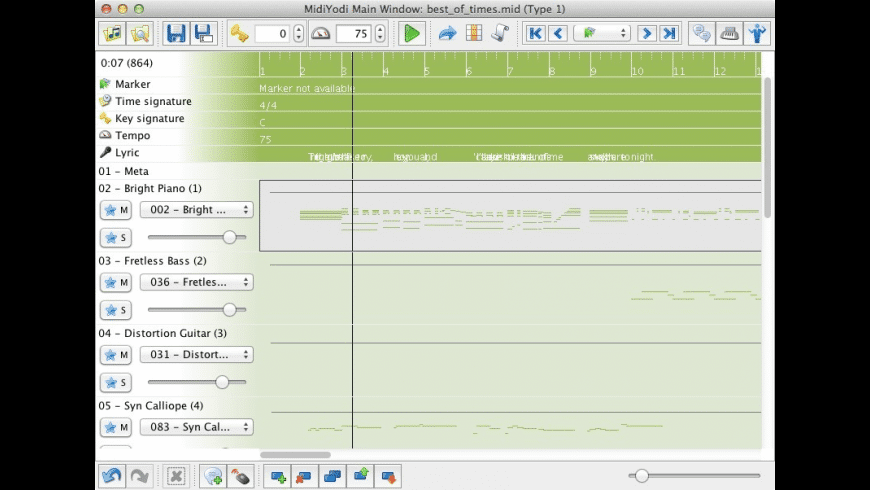Increase tempo 75 with up stepper arrow
This screenshot has width=870, height=490.
pos(380,29)
